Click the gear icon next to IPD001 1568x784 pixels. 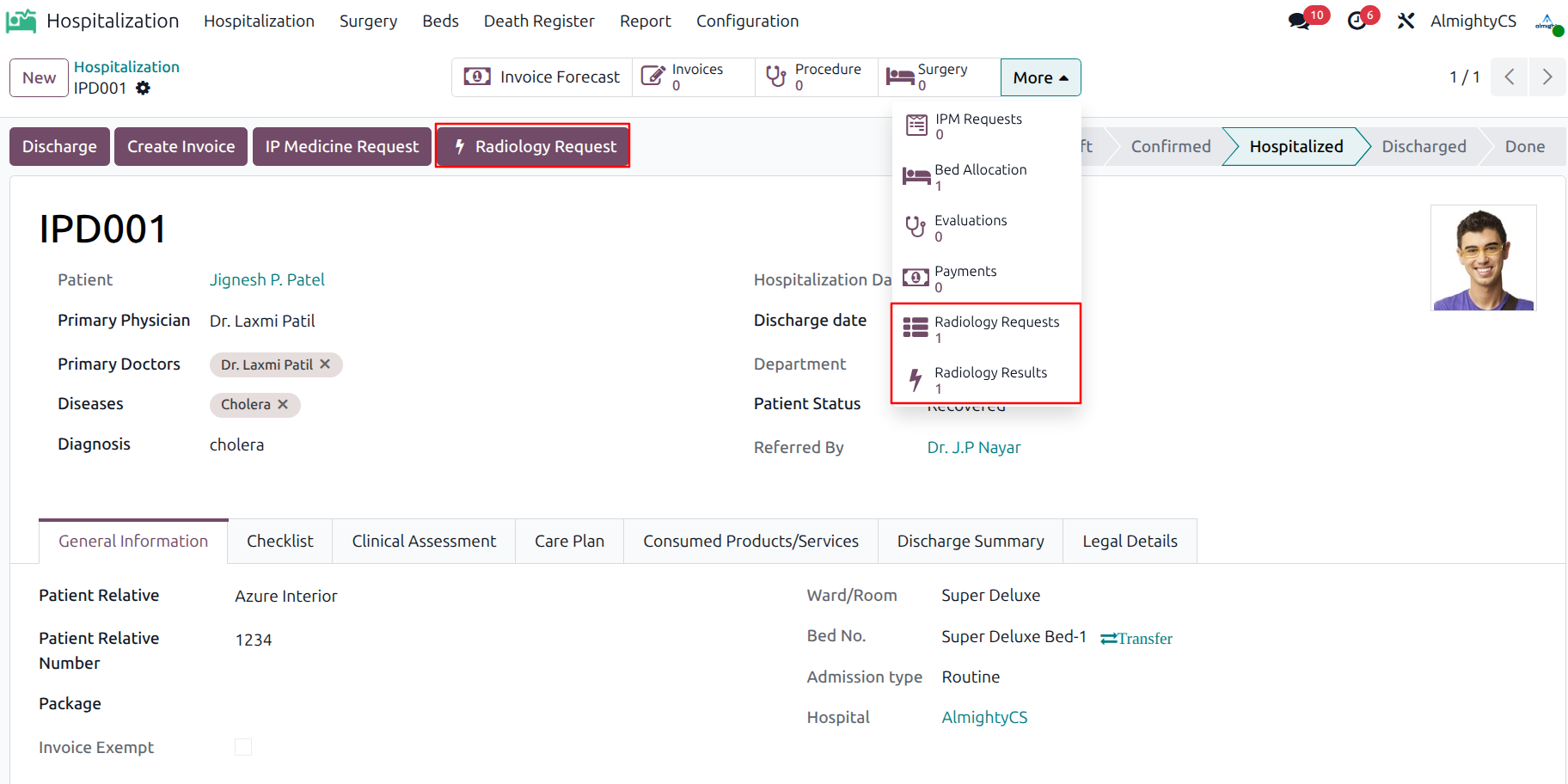click(x=144, y=88)
